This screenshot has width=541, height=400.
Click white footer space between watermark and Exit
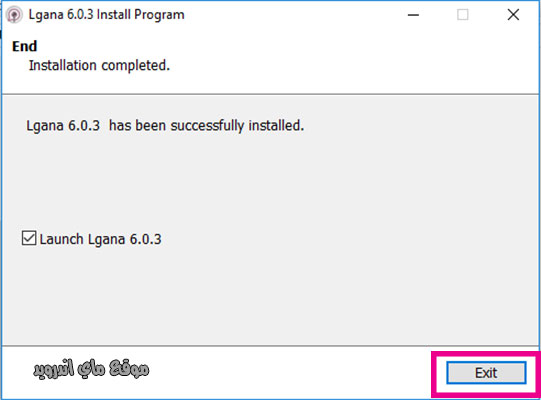[x=290, y=372]
